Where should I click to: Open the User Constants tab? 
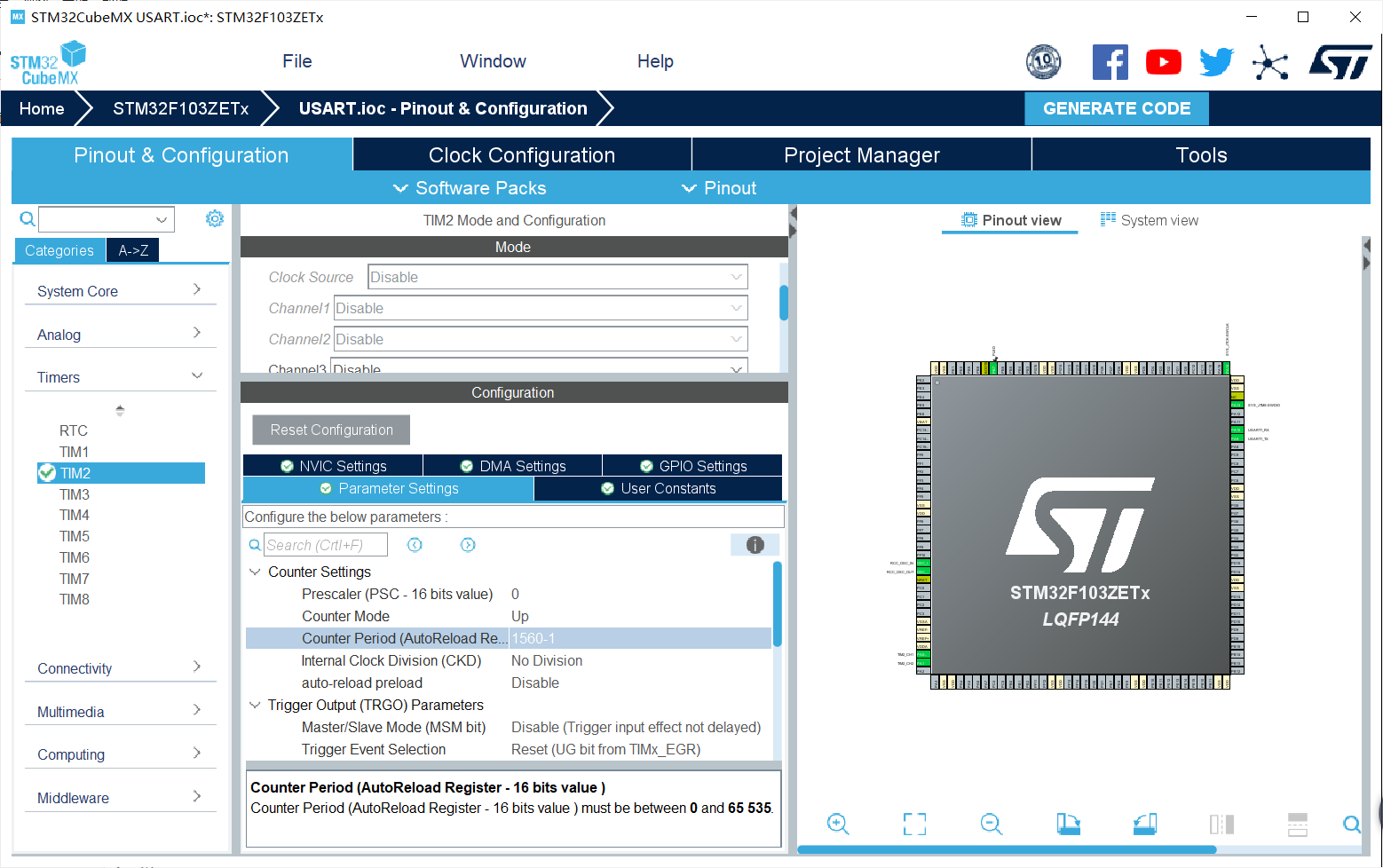coord(658,488)
